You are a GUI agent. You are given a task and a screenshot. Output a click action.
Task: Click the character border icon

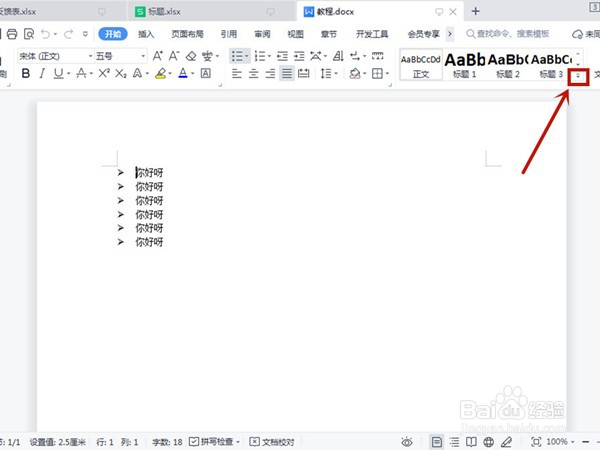click(206, 73)
